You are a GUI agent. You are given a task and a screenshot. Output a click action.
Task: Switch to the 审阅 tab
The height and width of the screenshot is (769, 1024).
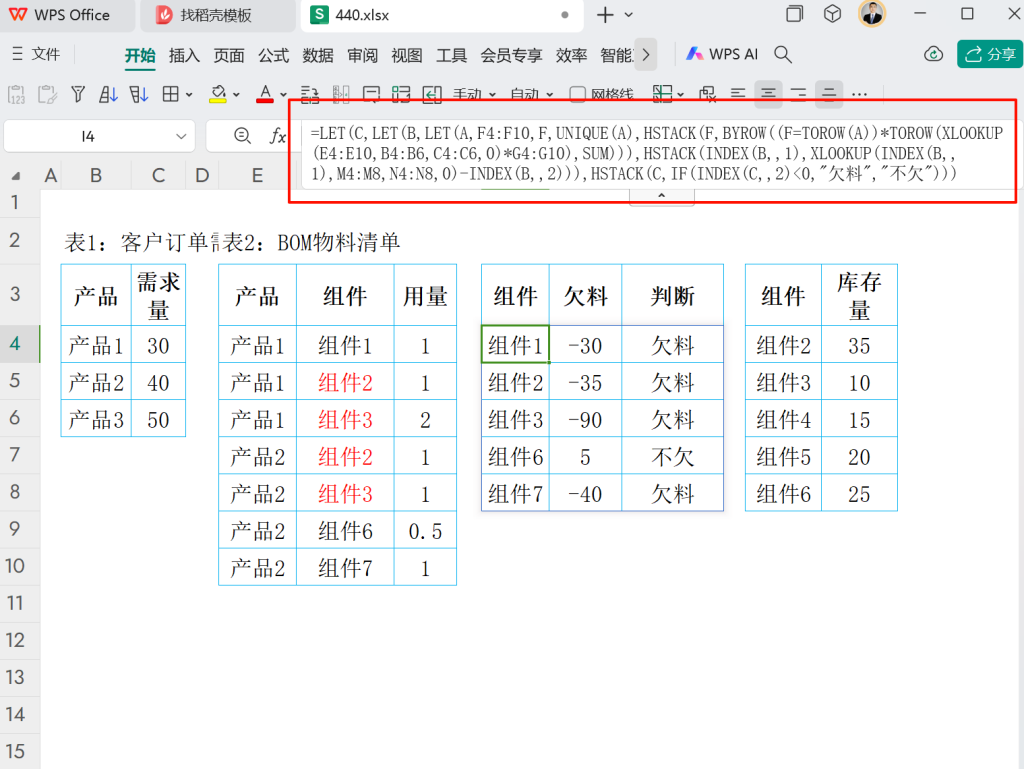tap(362, 55)
